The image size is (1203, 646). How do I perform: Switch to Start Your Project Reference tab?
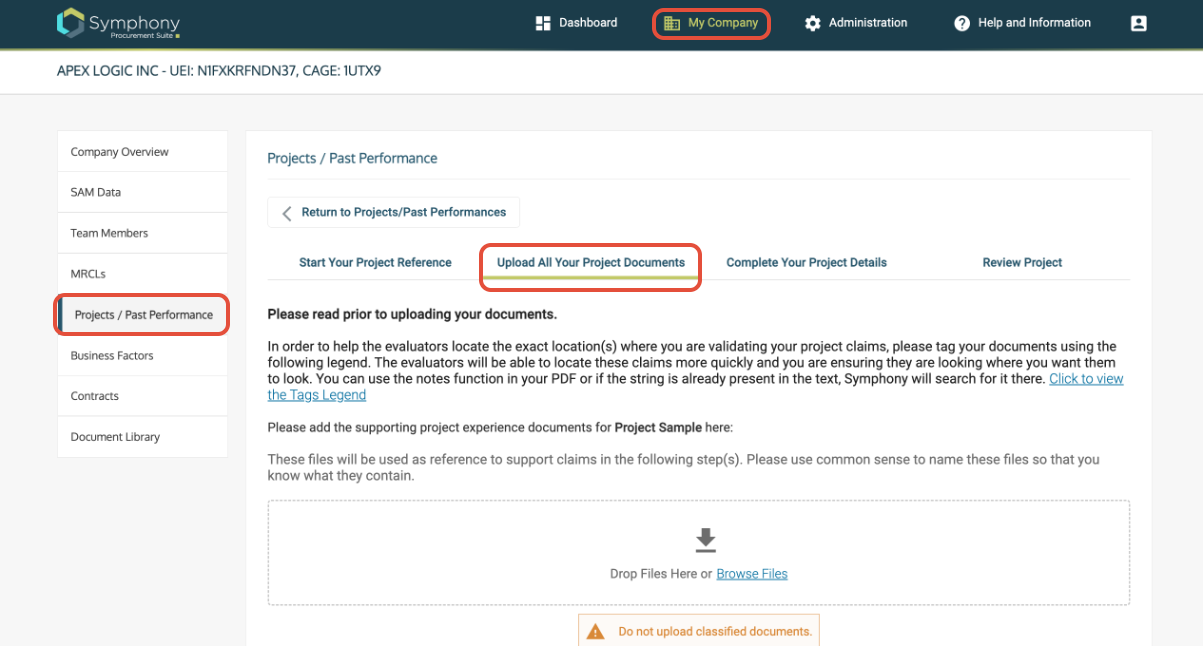(375, 263)
